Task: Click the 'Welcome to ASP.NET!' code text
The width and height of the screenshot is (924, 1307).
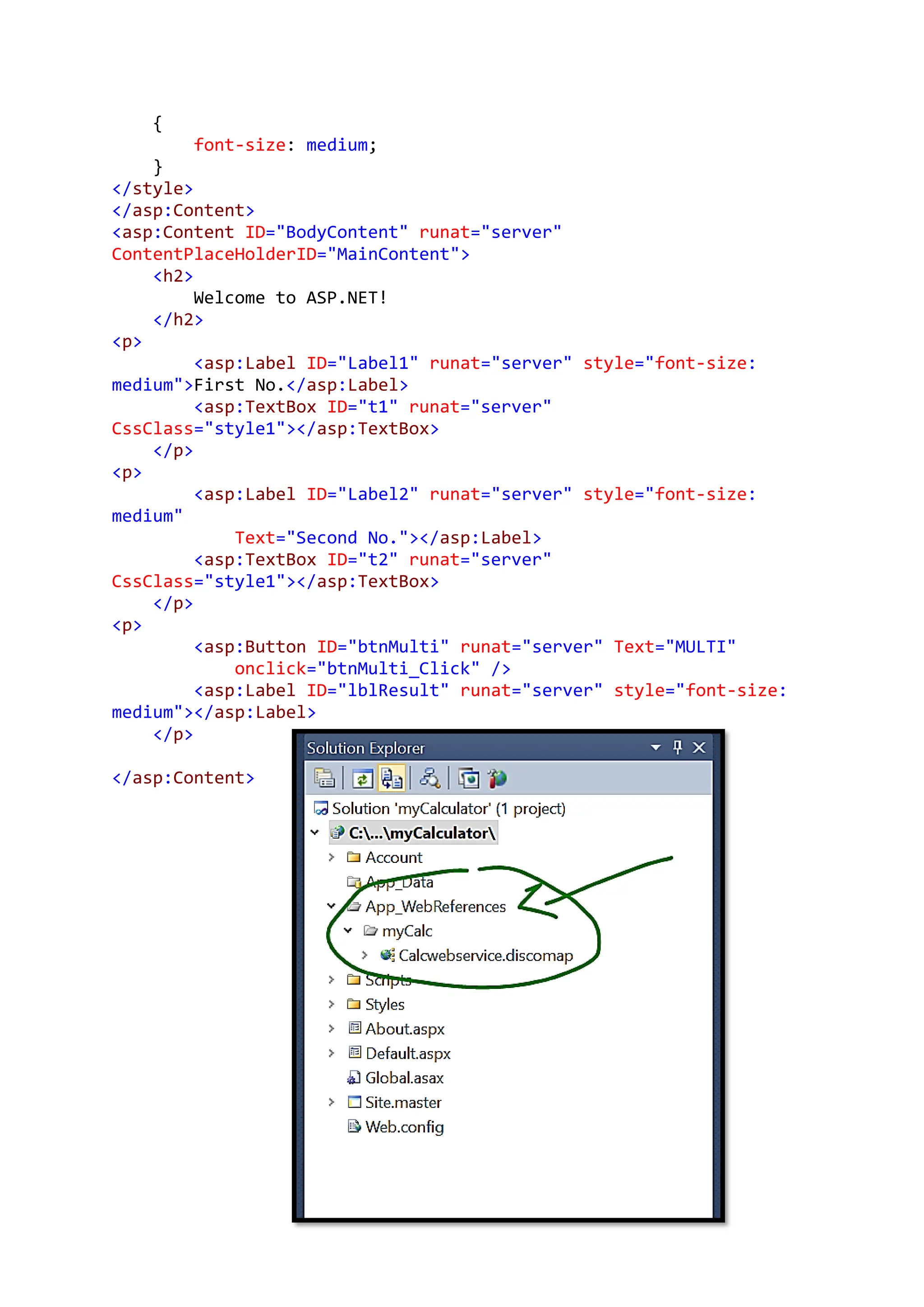Action: 290,298
